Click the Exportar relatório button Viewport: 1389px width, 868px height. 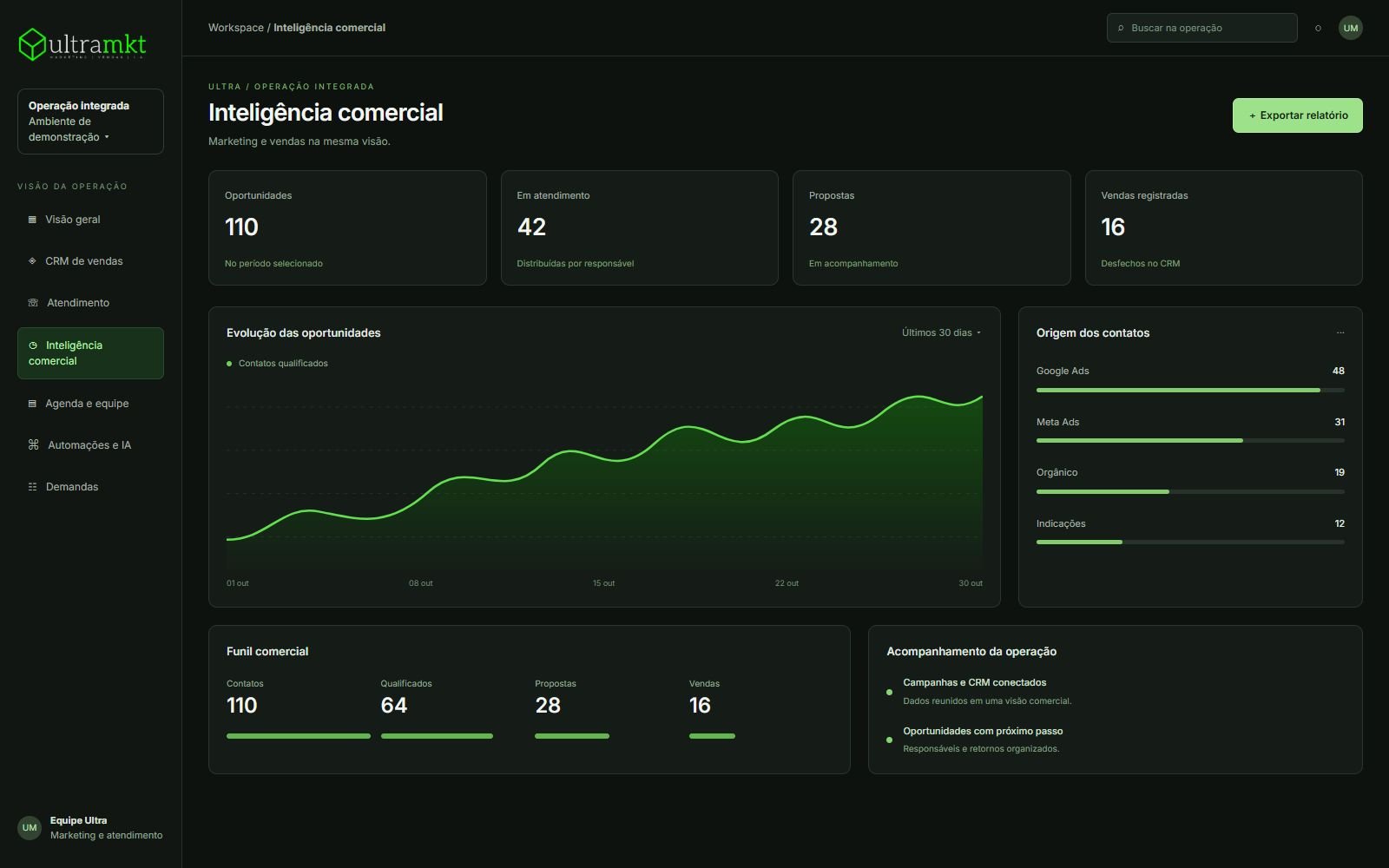(1297, 115)
